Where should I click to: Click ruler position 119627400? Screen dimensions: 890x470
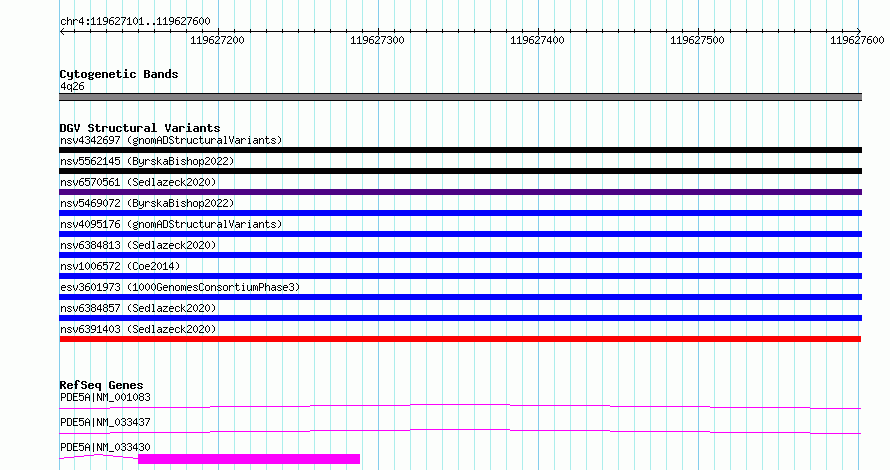[538, 40]
